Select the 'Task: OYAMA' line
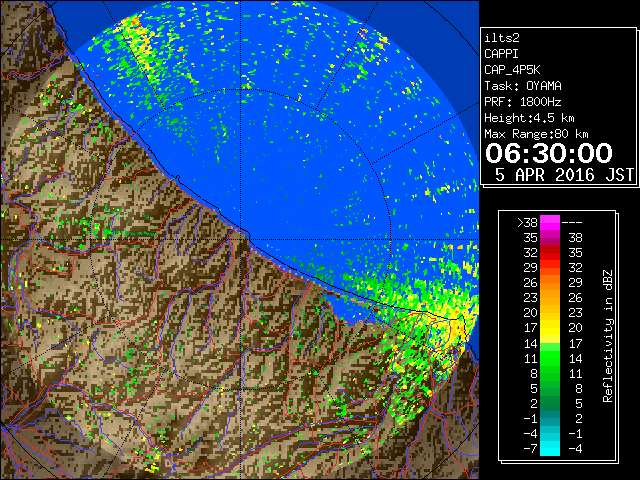The image size is (640, 480). (x=523, y=86)
